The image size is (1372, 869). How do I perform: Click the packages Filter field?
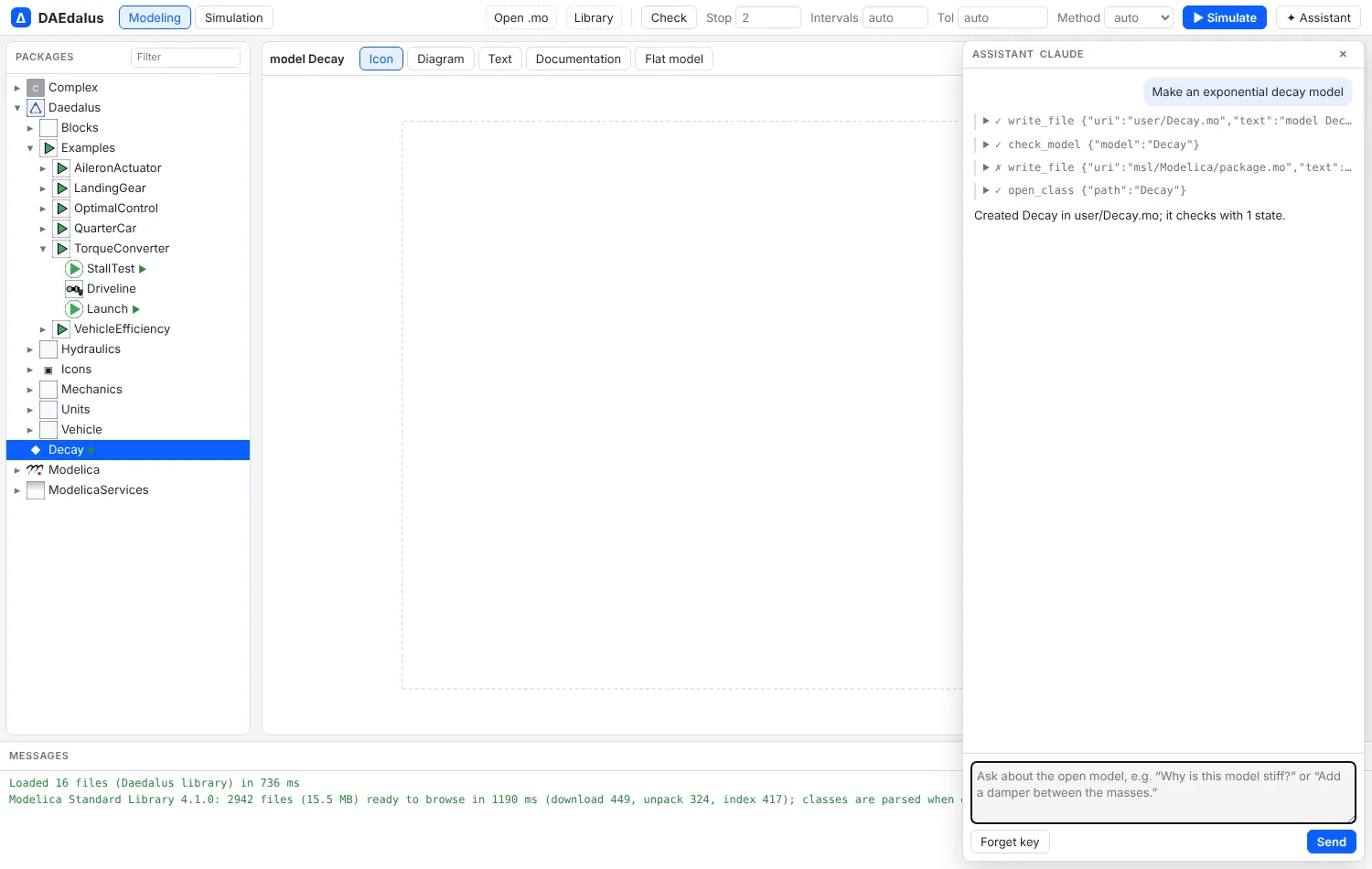(186, 57)
